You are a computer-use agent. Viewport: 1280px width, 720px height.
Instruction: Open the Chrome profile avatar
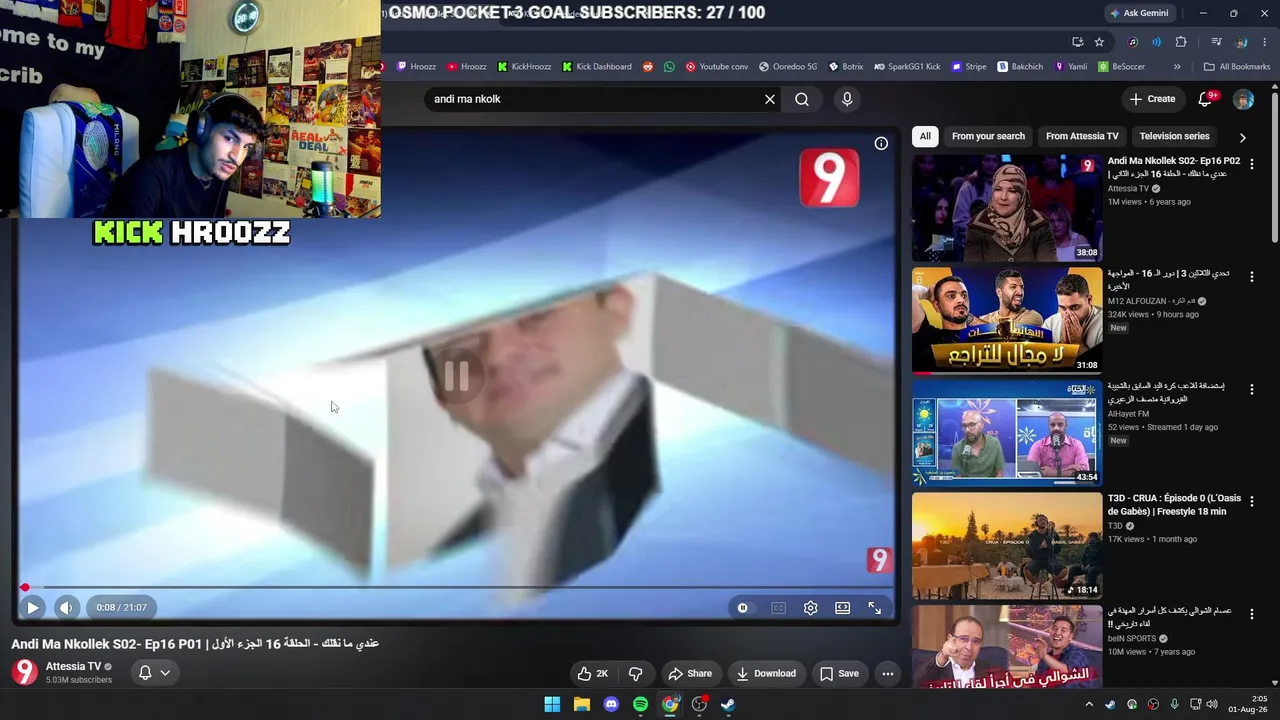pyautogui.click(x=1241, y=42)
